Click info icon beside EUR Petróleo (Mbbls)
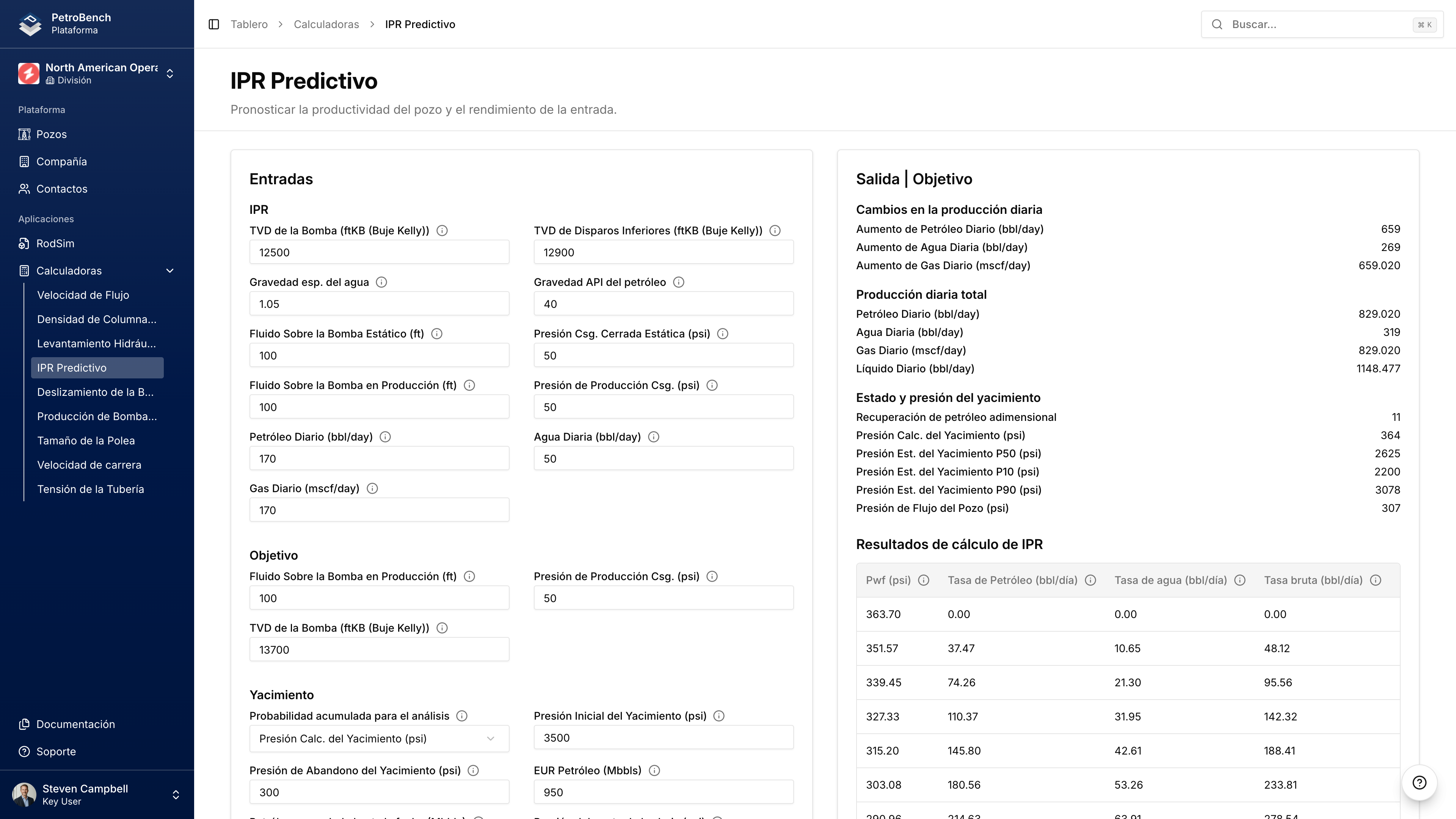Image resolution: width=1456 pixels, height=819 pixels. pos(654,770)
